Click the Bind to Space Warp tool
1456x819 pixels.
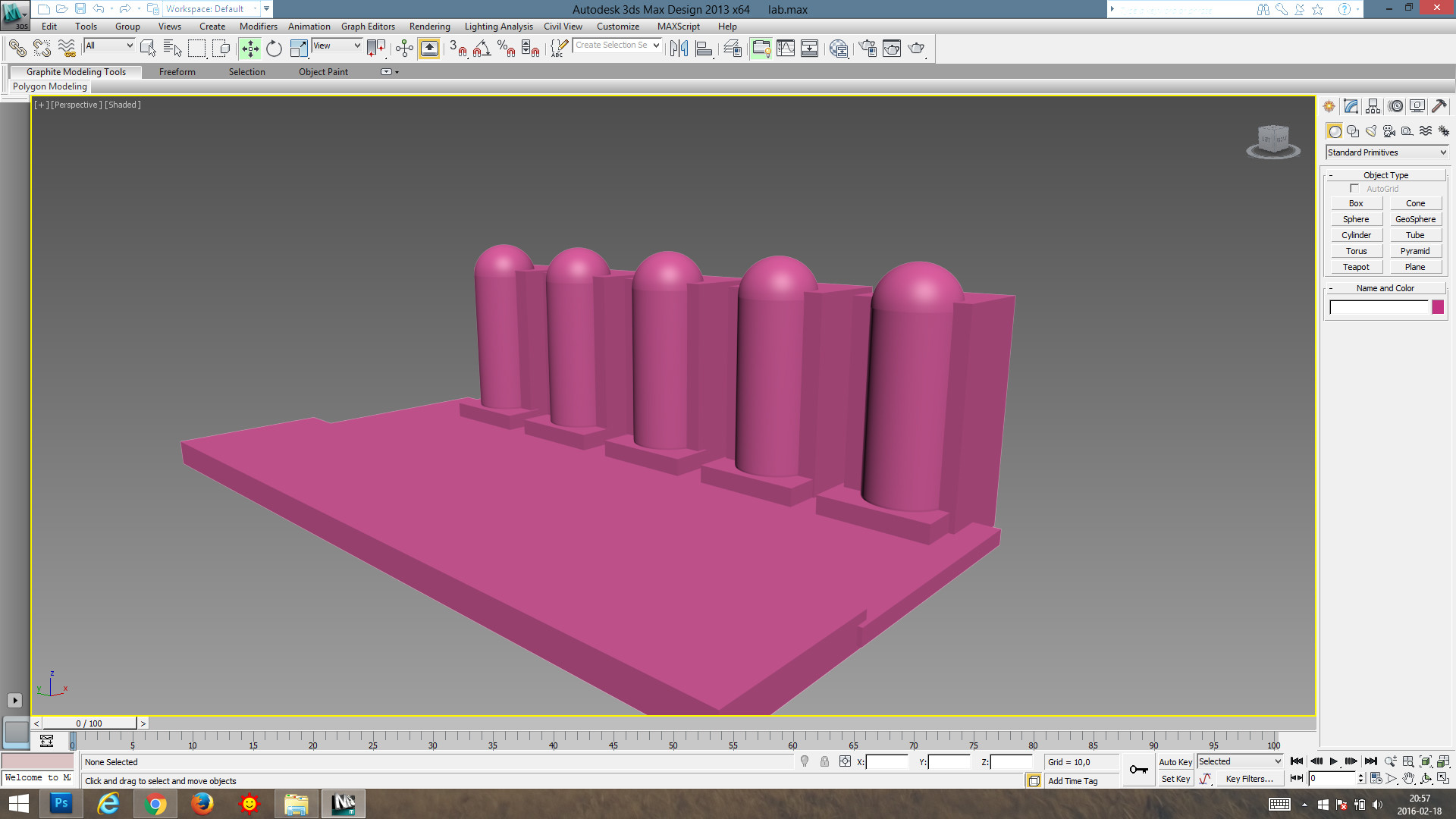(67, 49)
